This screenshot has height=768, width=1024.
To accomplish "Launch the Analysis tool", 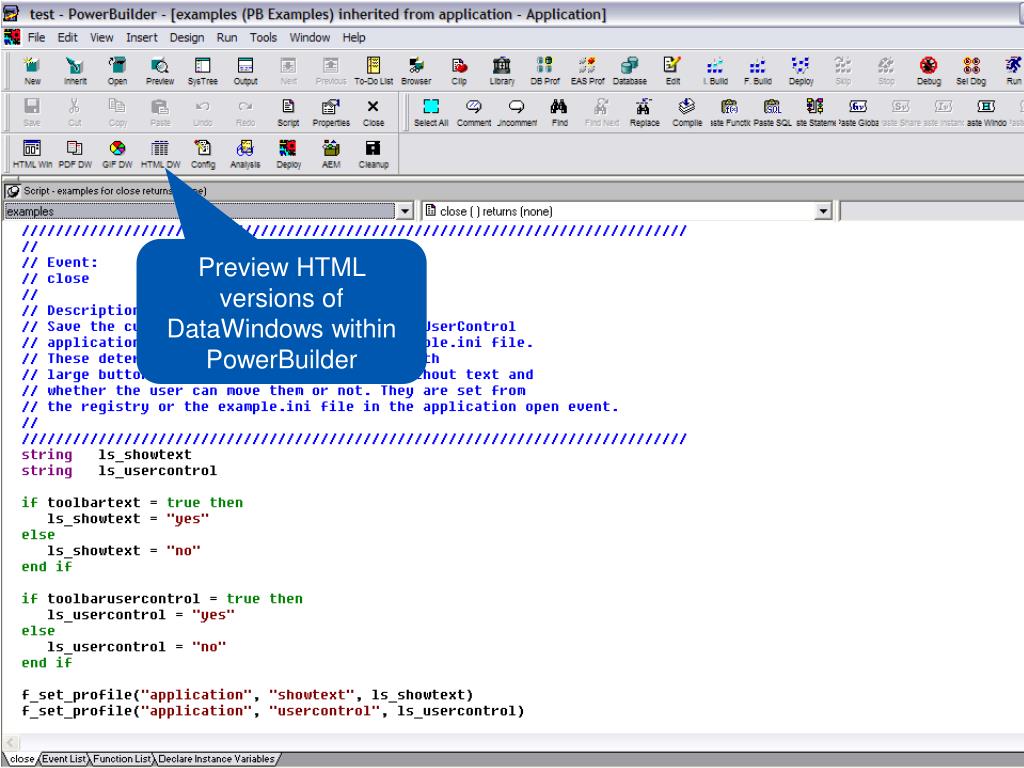I will [x=246, y=155].
